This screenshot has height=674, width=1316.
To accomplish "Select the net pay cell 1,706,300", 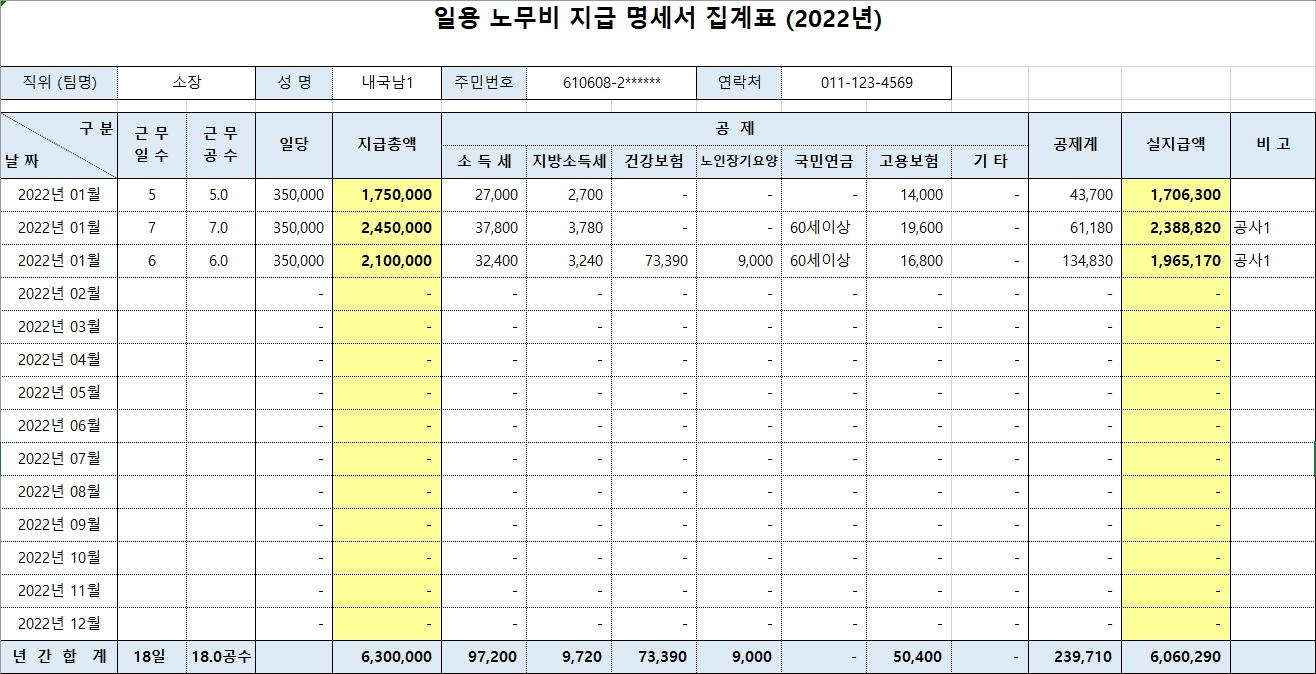I will [1175, 195].
